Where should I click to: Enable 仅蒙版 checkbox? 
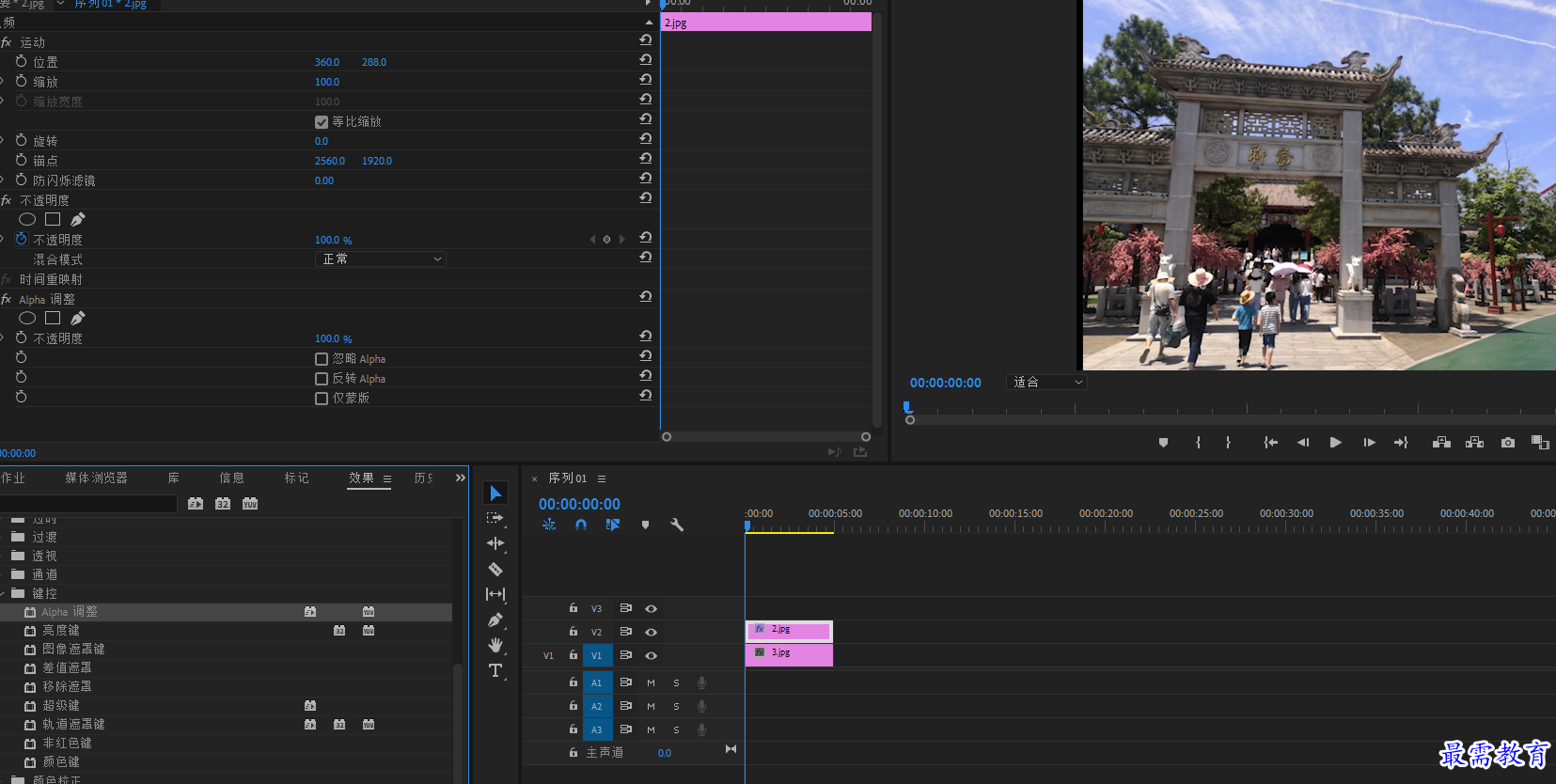pos(322,399)
